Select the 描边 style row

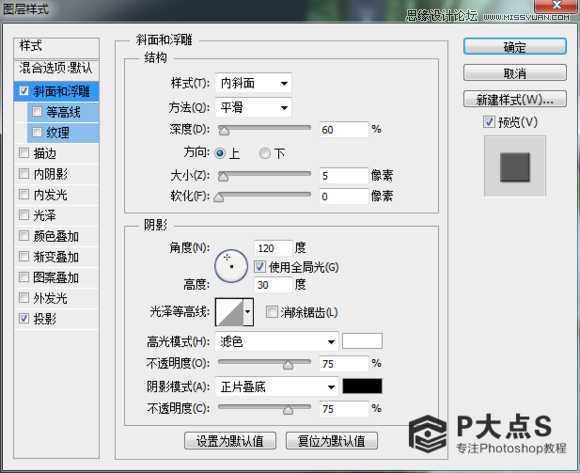click(x=57, y=153)
